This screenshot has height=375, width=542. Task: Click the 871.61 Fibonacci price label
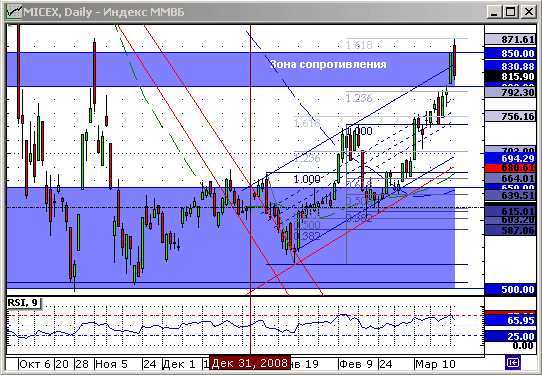tap(510, 39)
